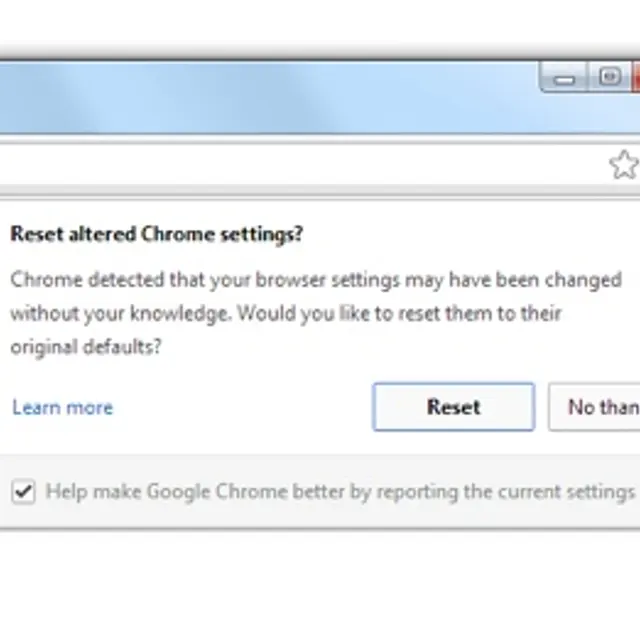Screen dimensions: 640x640
Task: Choose the No thanks button
Action: (594, 407)
